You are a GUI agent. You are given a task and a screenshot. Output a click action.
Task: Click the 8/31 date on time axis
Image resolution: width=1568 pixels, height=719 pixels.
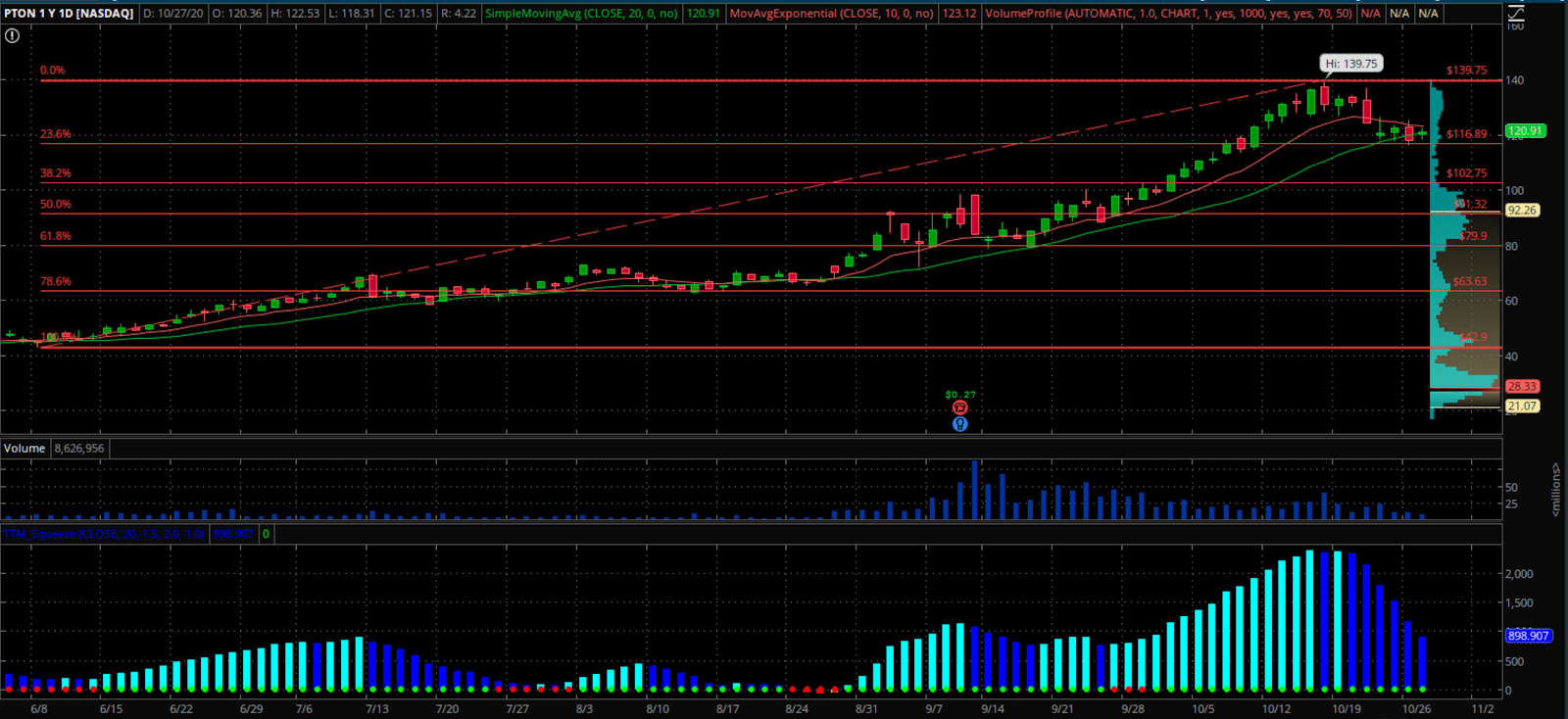(866, 709)
